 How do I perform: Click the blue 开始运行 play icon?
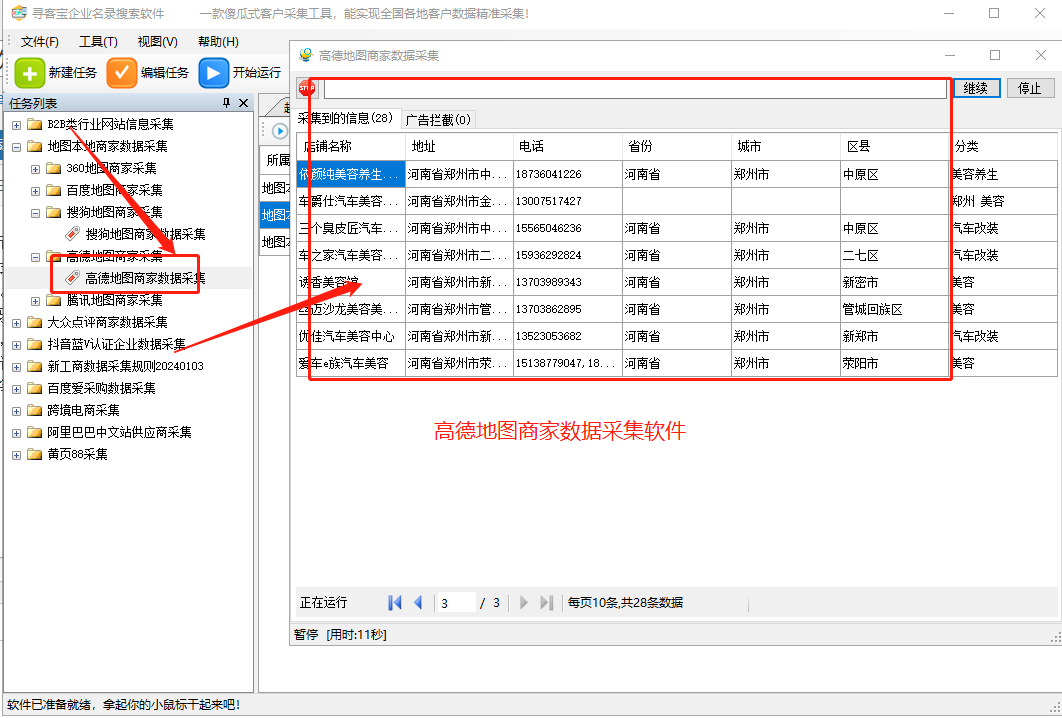click(x=213, y=72)
